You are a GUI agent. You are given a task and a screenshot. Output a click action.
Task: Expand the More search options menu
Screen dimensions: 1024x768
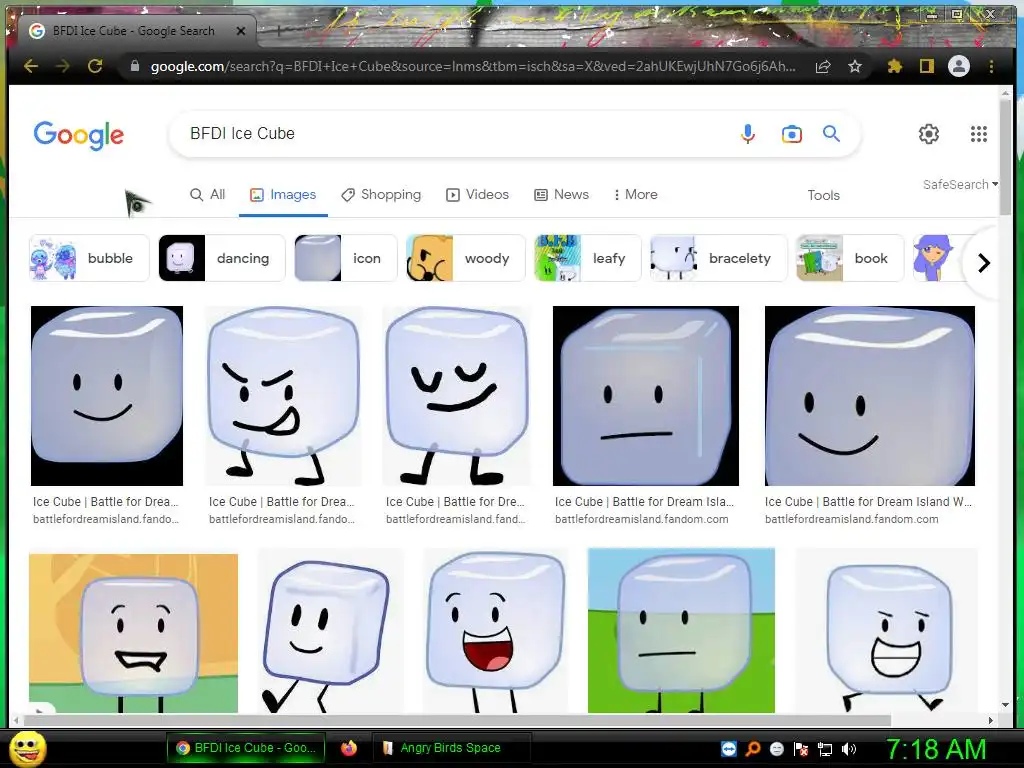635,195
